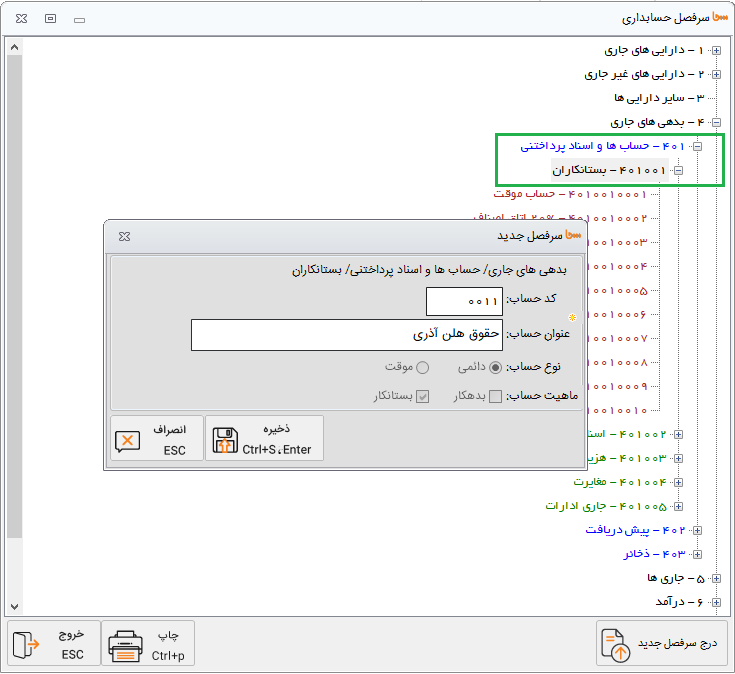Screen dimensions: 735x674
Task: Click درج سرفصل جدید button label
Action: tap(677, 644)
